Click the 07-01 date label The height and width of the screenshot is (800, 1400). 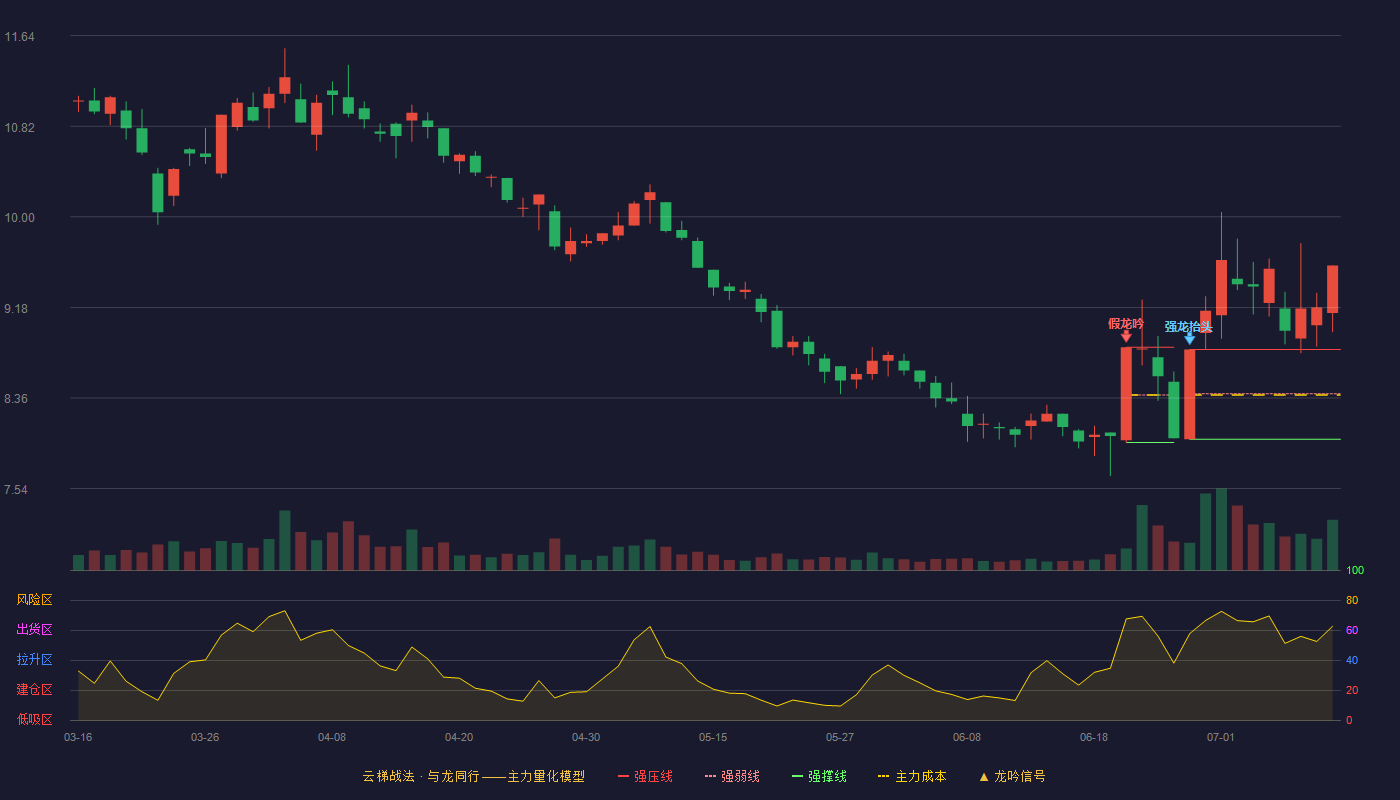[x=1221, y=737]
